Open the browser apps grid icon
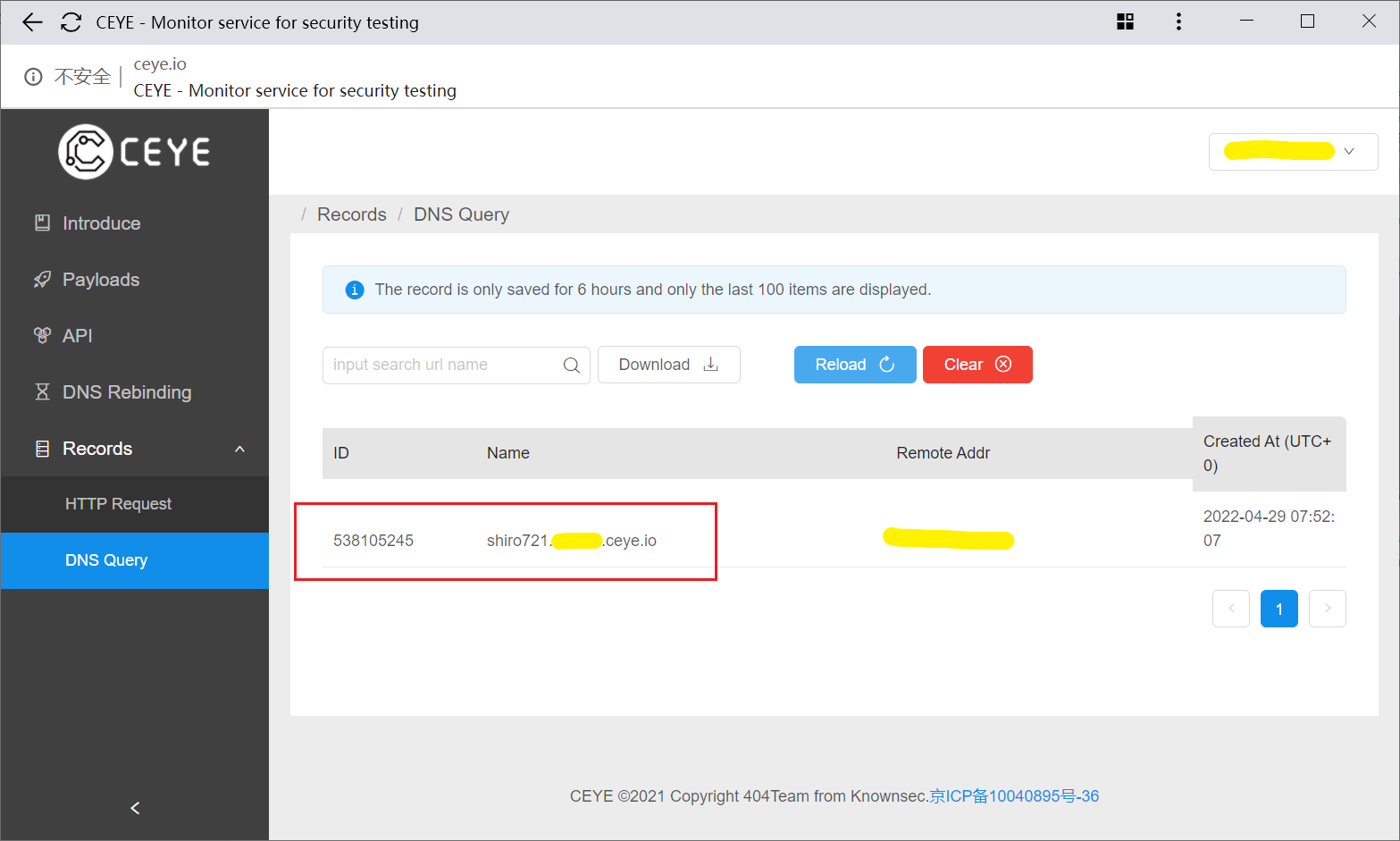 tap(1125, 22)
